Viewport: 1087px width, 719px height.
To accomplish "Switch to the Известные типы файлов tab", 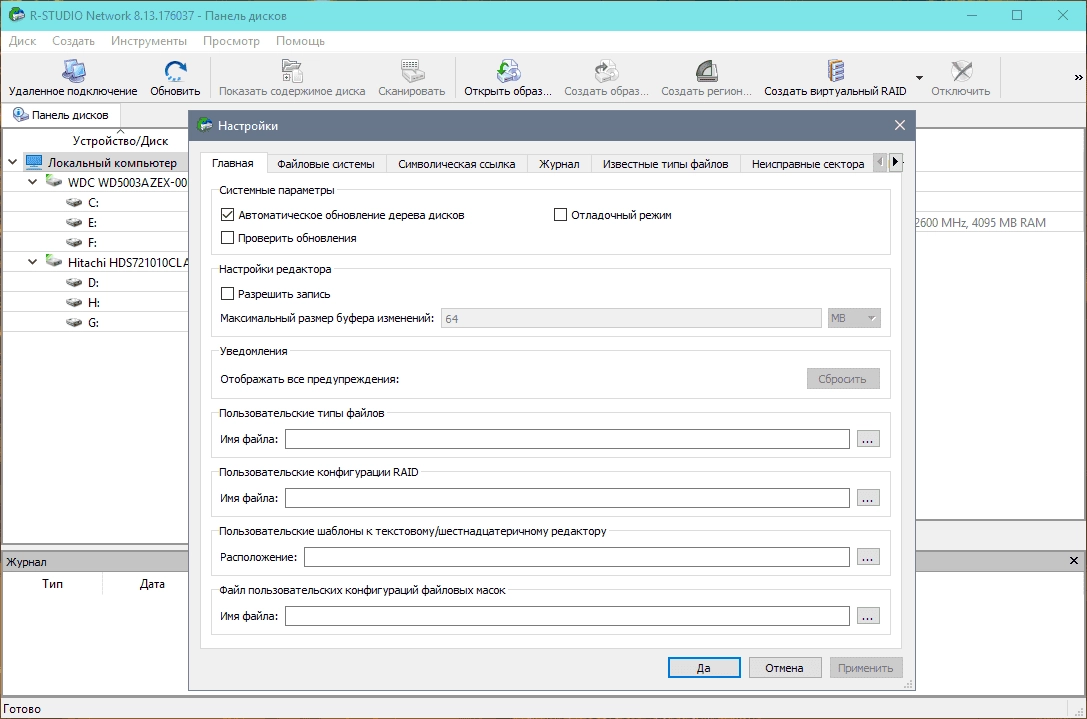I will pos(666,164).
